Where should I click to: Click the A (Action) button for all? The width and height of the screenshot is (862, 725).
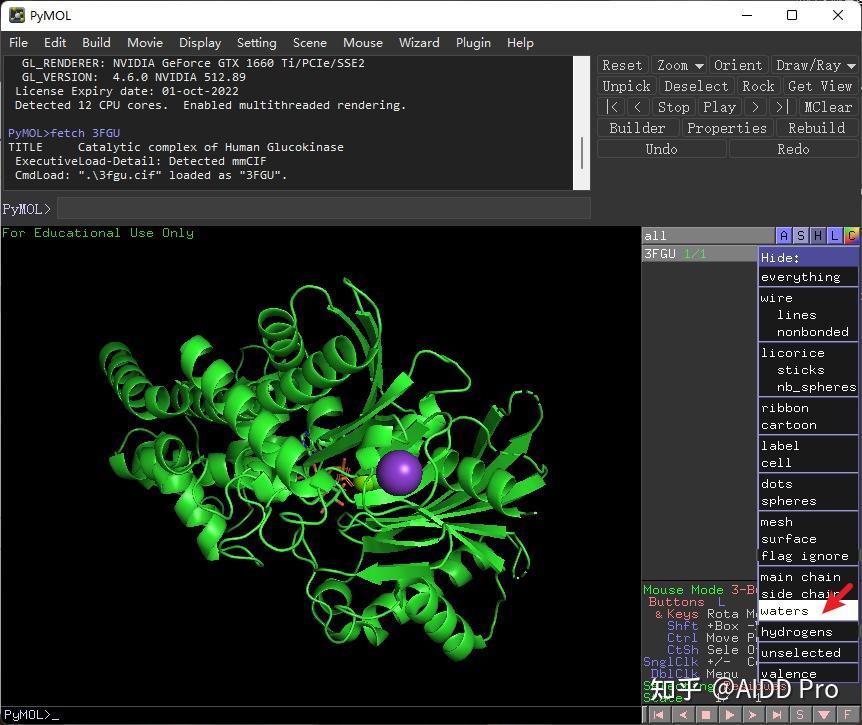click(784, 236)
